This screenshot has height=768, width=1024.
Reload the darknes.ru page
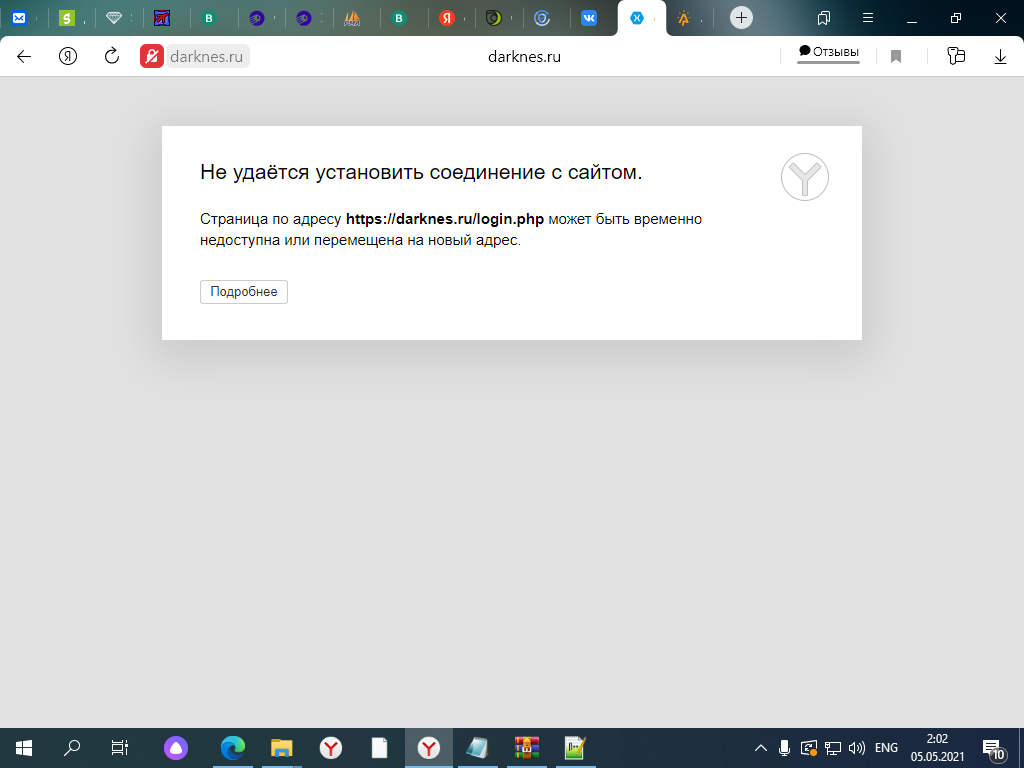click(112, 57)
